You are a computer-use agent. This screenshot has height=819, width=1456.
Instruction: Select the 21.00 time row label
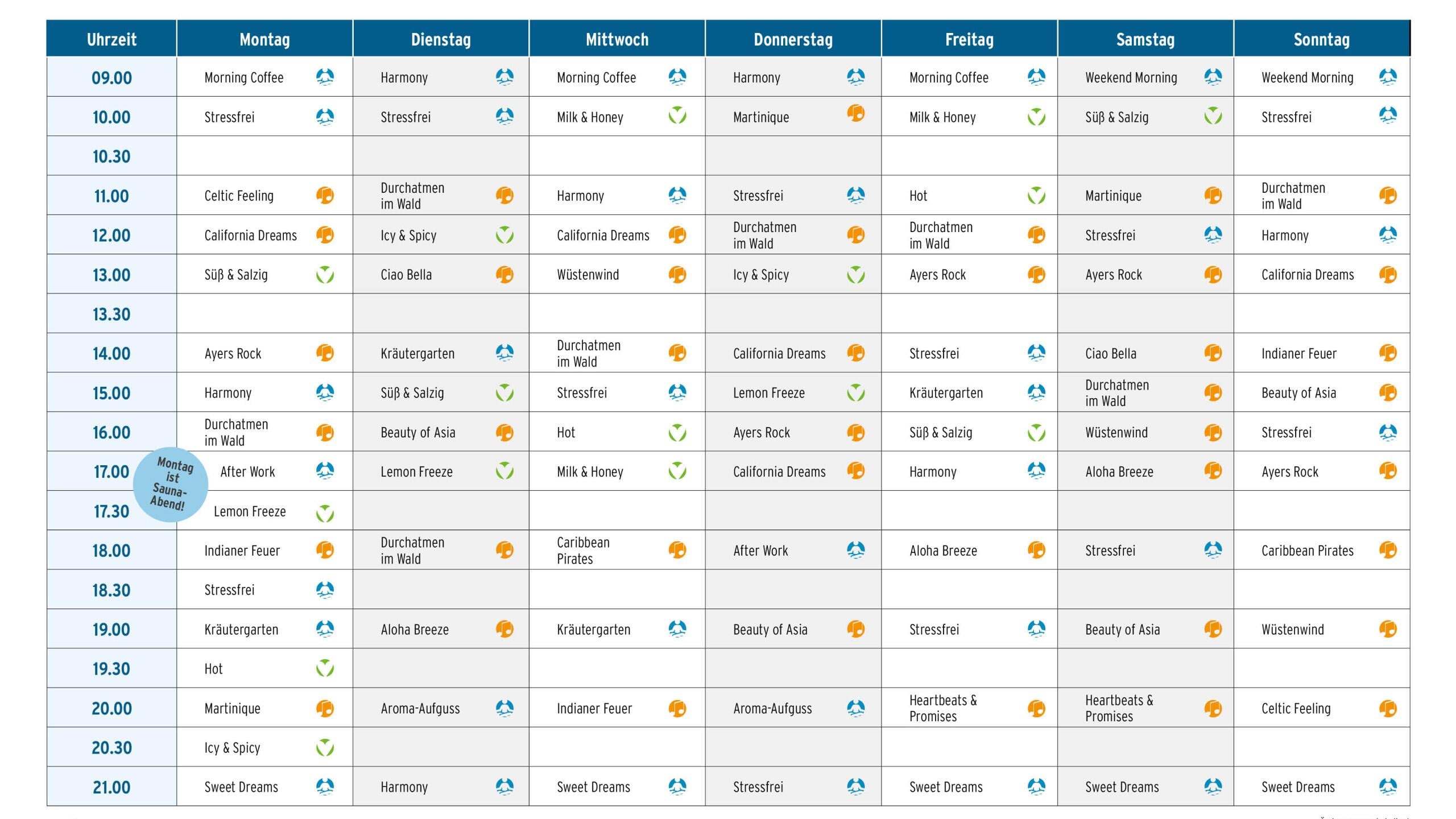point(111,787)
